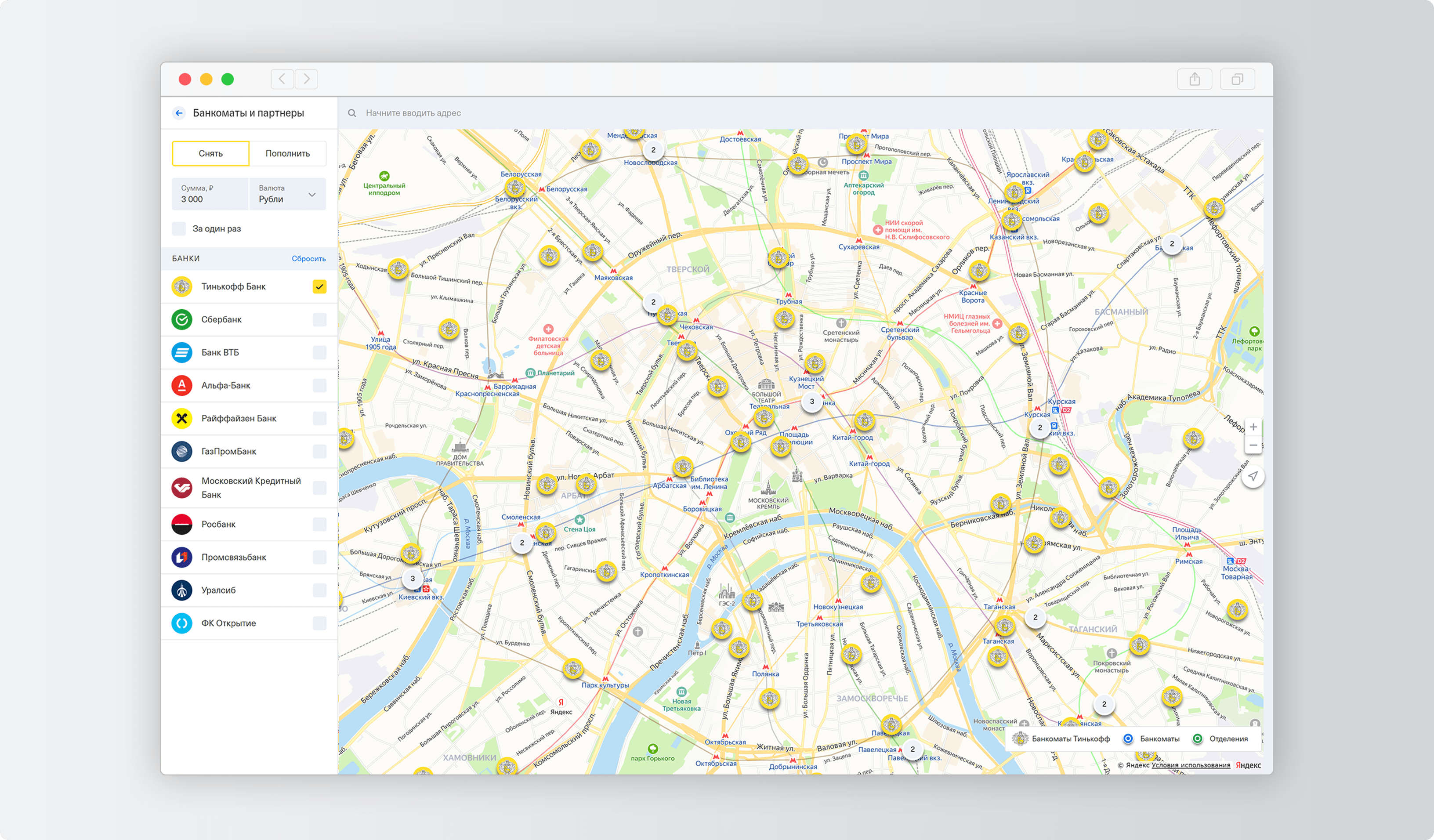Click the duplicate tabs icon in title bar
The height and width of the screenshot is (840, 1434).
coord(1237,79)
